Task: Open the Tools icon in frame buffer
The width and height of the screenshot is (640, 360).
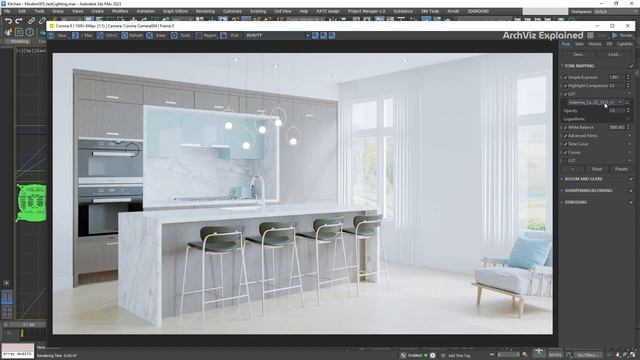Action: 174,36
